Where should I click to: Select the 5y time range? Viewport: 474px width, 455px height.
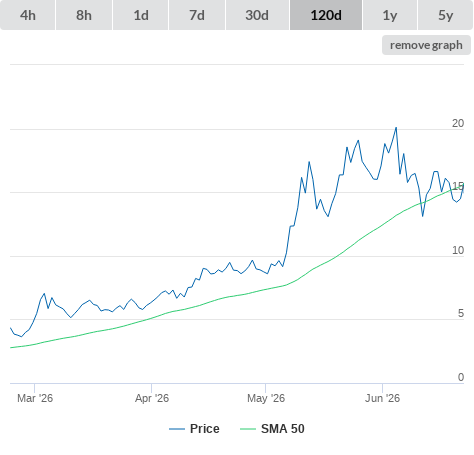click(445, 15)
